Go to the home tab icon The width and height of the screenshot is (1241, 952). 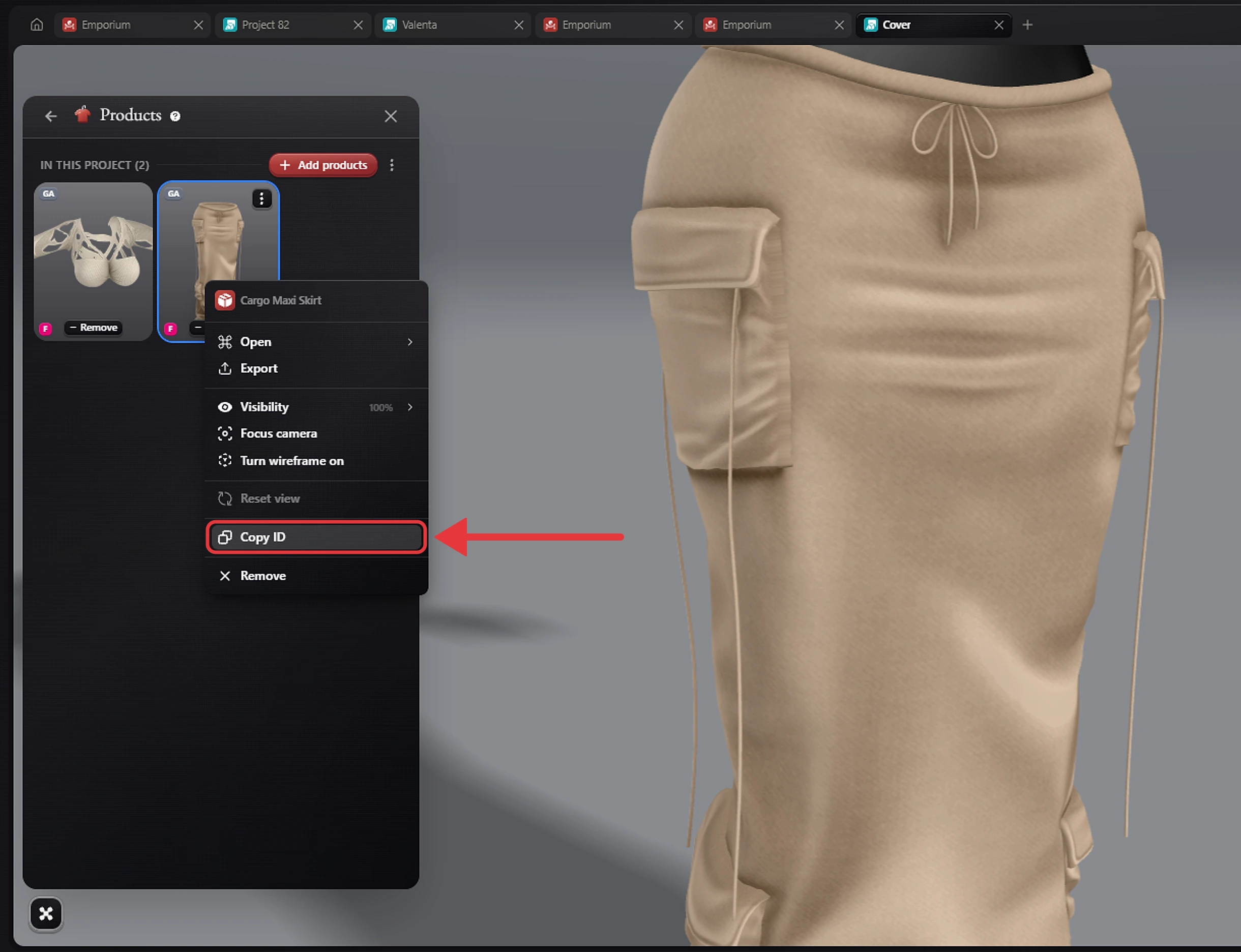pos(37,25)
